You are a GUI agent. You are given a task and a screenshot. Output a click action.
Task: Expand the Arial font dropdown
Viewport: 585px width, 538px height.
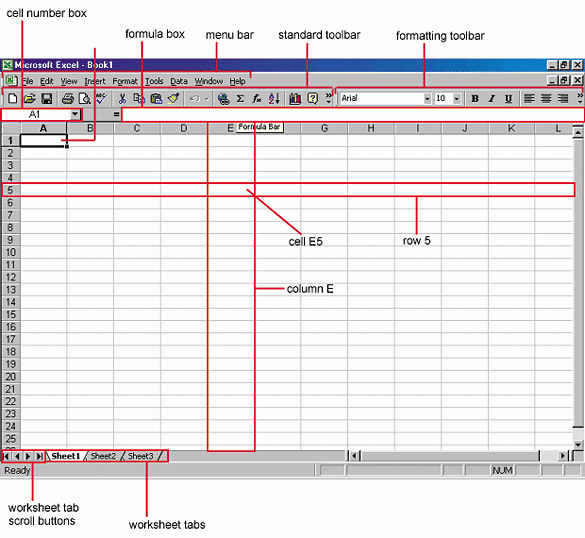coord(427,99)
